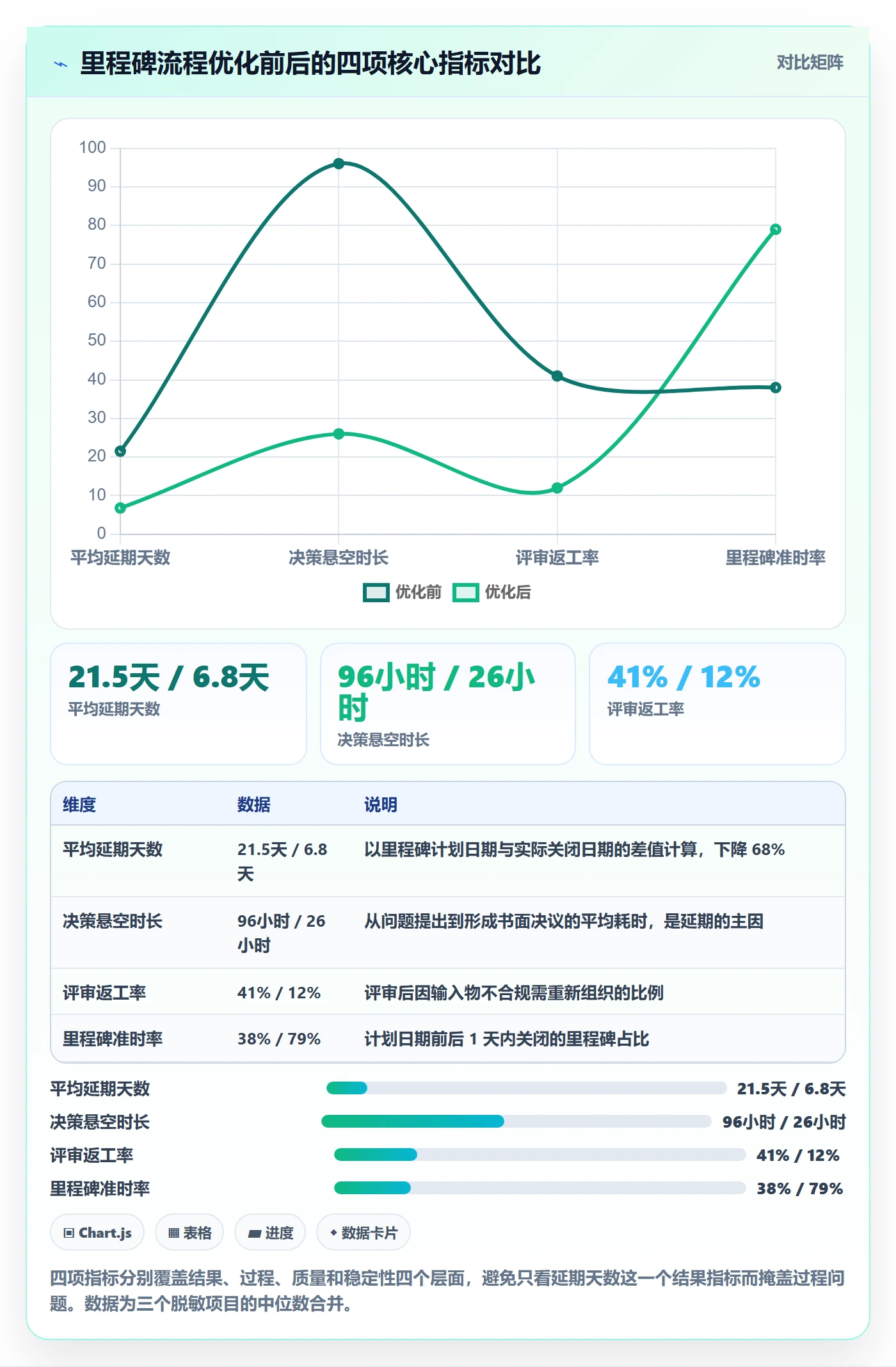Click the 优化后 data point at 里程碑准时率
The width and height of the screenshot is (896, 1367).
tap(776, 229)
